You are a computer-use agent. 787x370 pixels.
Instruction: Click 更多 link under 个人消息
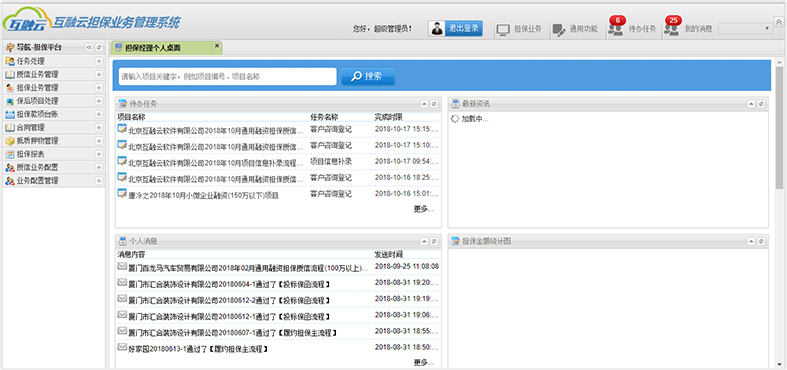[x=424, y=362]
